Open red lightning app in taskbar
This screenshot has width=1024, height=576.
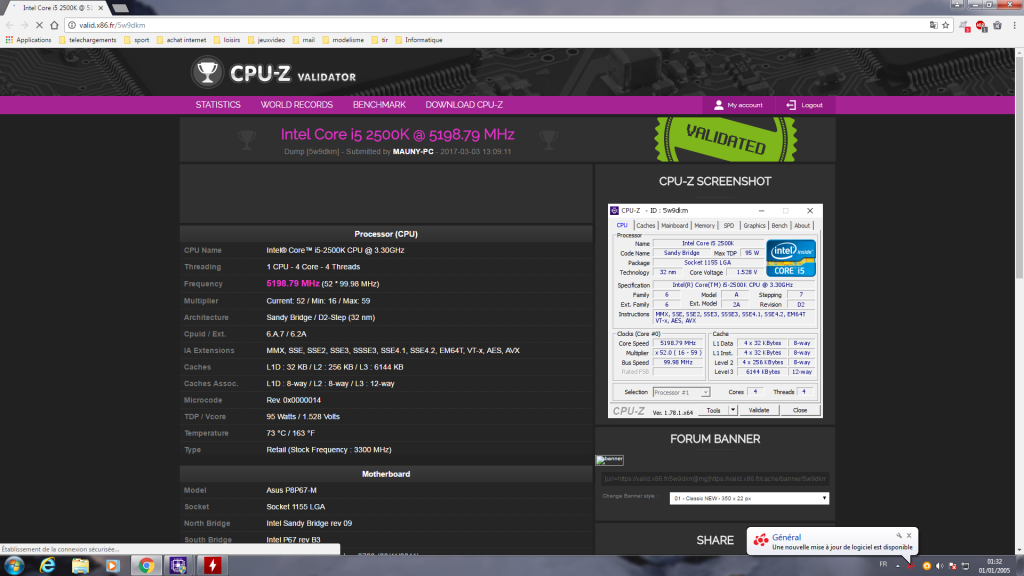[212, 566]
